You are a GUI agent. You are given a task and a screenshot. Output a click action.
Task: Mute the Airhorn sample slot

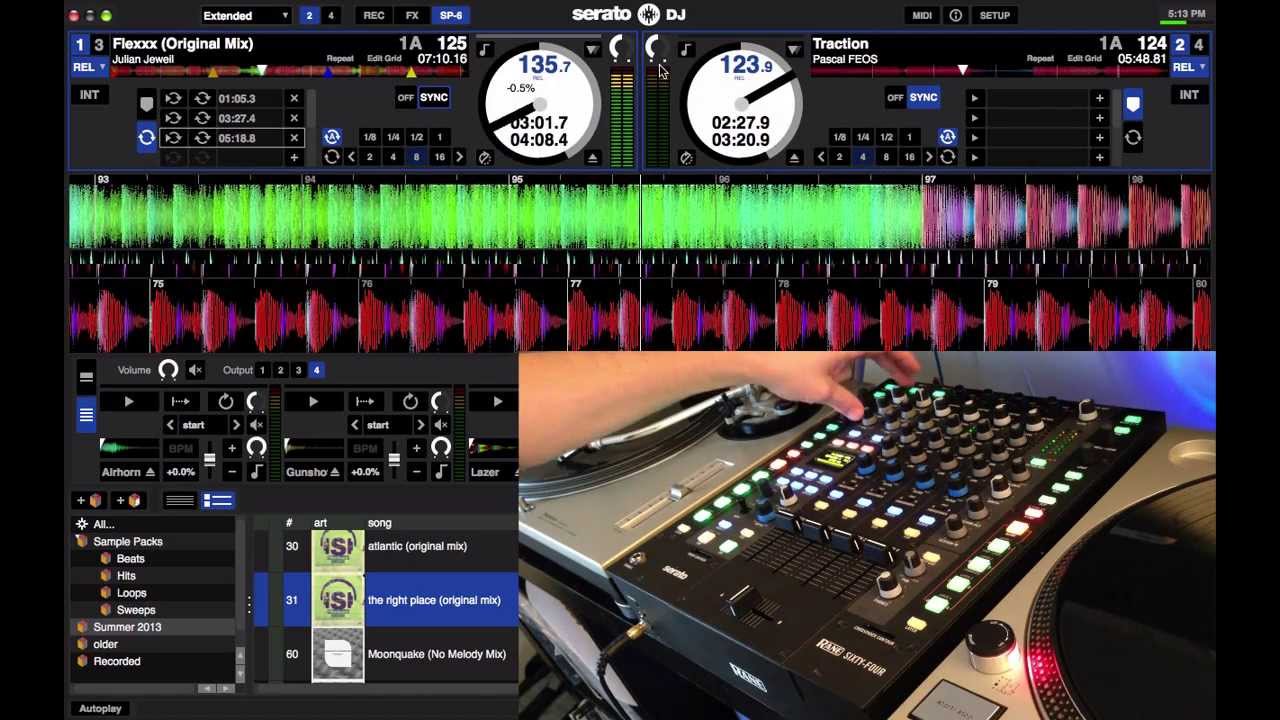tap(257, 425)
